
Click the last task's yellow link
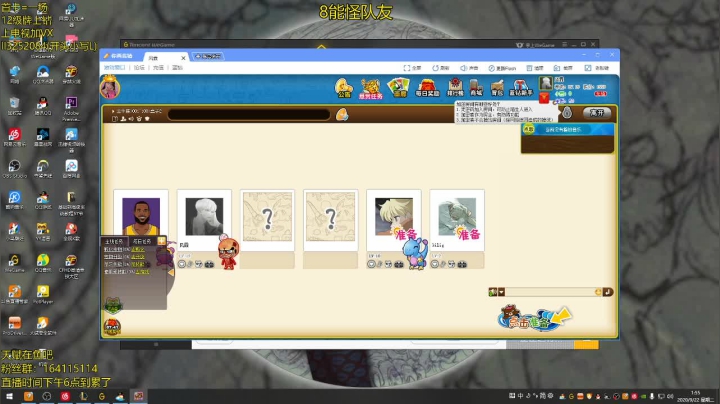pyautogui.click(x=142, y=272)
